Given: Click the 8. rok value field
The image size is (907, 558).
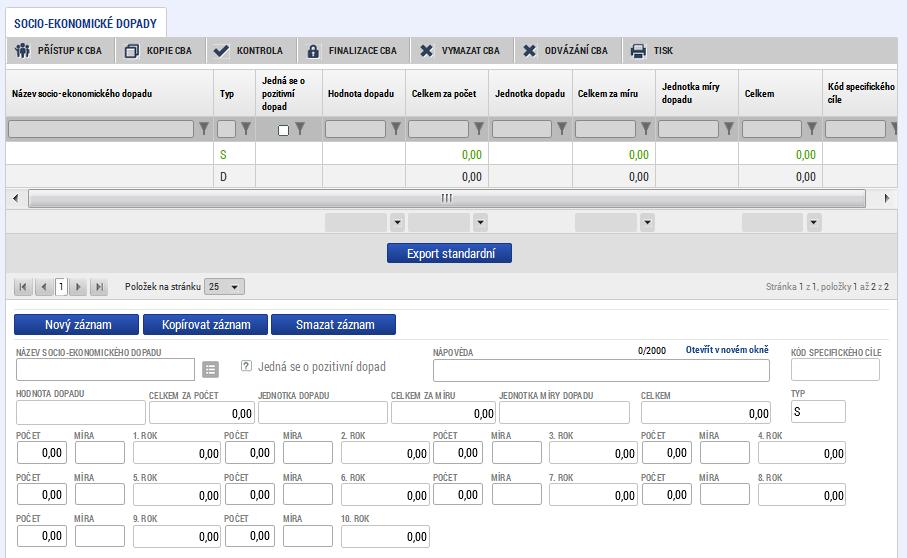Looking at the screenshot, I should 802,494.
